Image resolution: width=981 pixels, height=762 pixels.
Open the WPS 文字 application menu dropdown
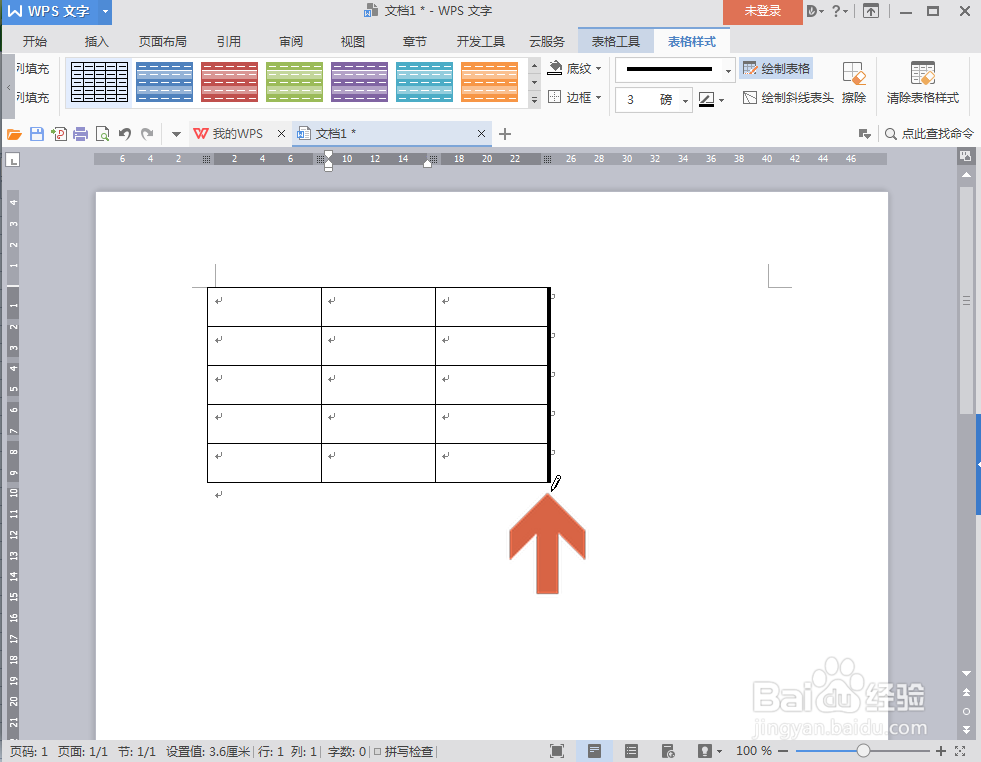pyautogui.click(x=105, y=11)
